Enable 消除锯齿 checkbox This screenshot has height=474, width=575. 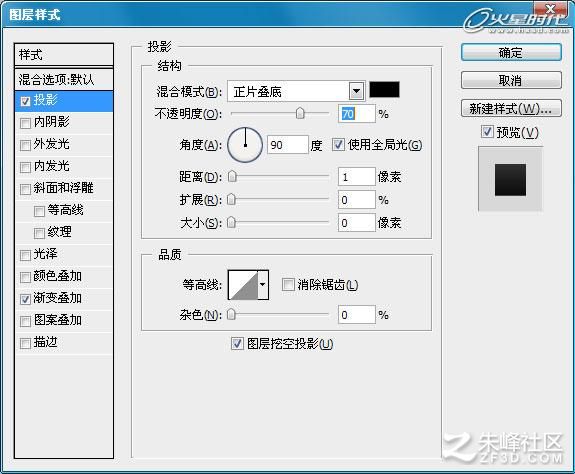288,284
